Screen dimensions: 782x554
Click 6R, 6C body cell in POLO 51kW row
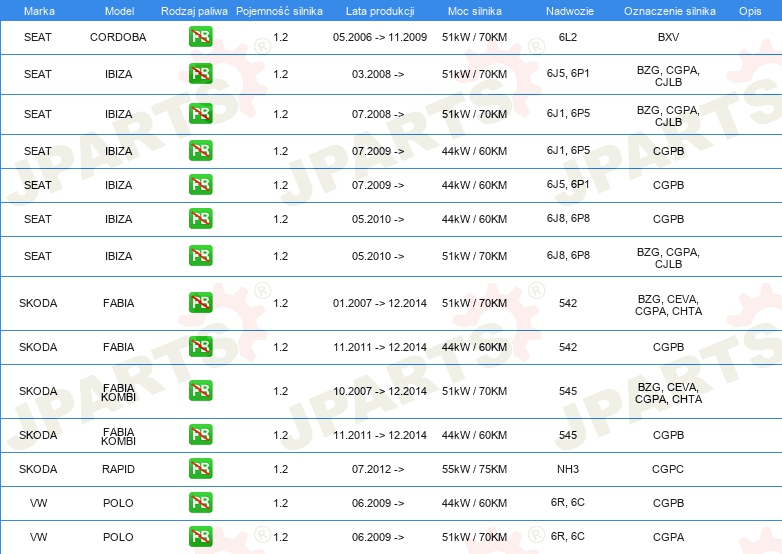tap(568, 536)
